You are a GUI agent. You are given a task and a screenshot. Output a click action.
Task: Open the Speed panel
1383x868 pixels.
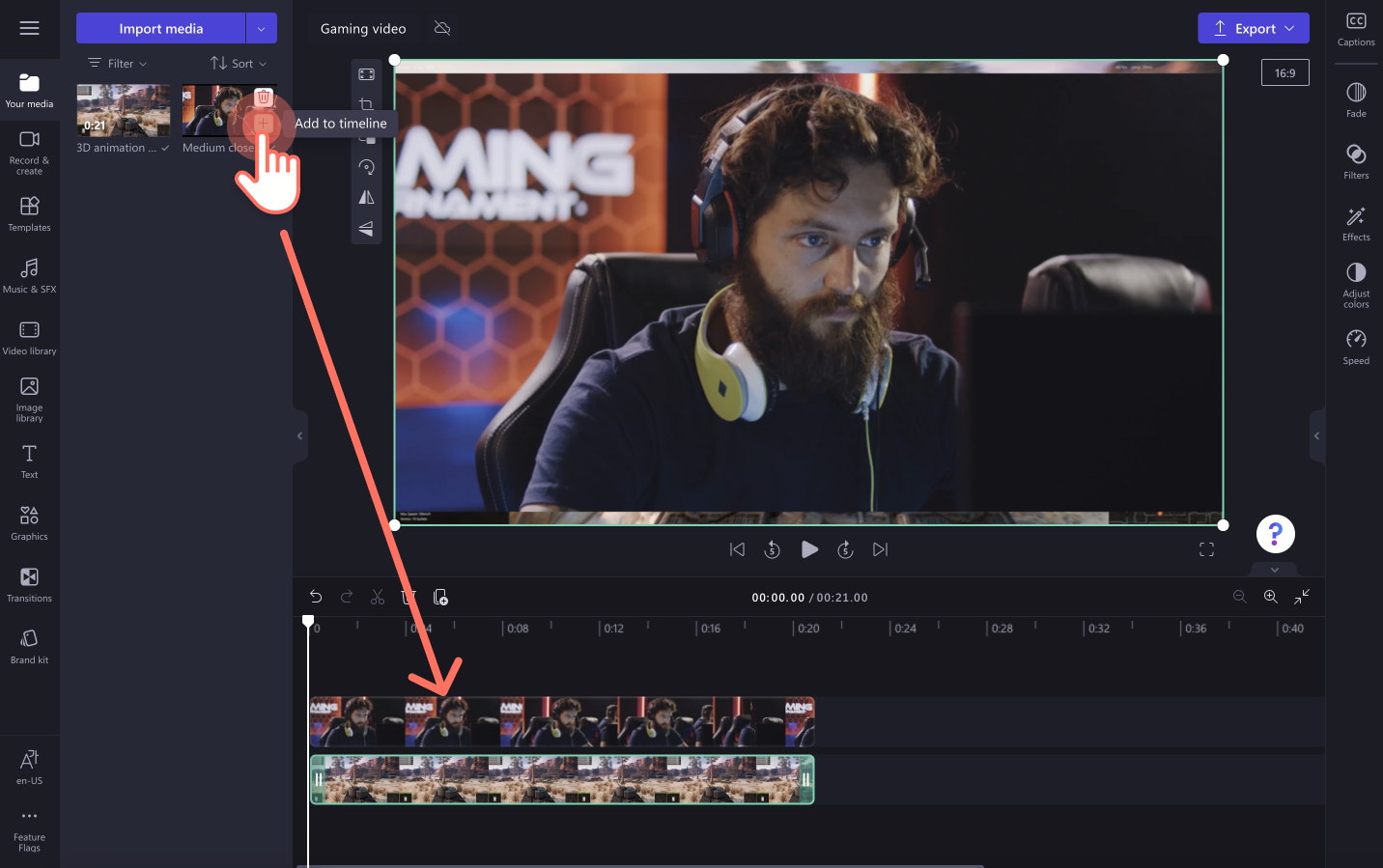pos(1356,347)
